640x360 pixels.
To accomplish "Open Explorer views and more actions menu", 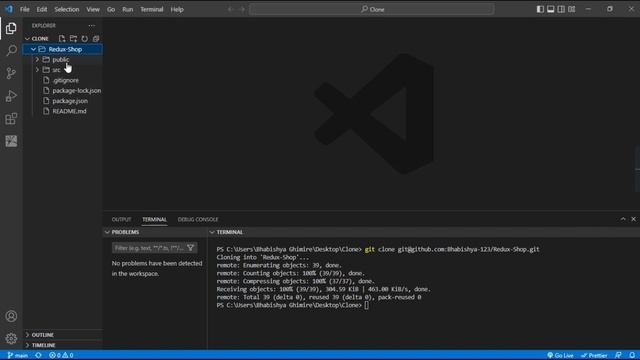I will [91, 25].
